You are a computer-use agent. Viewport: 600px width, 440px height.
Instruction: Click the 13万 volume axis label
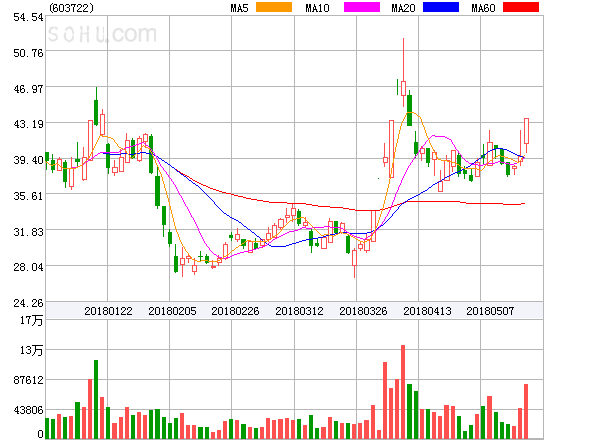[31, 350]
